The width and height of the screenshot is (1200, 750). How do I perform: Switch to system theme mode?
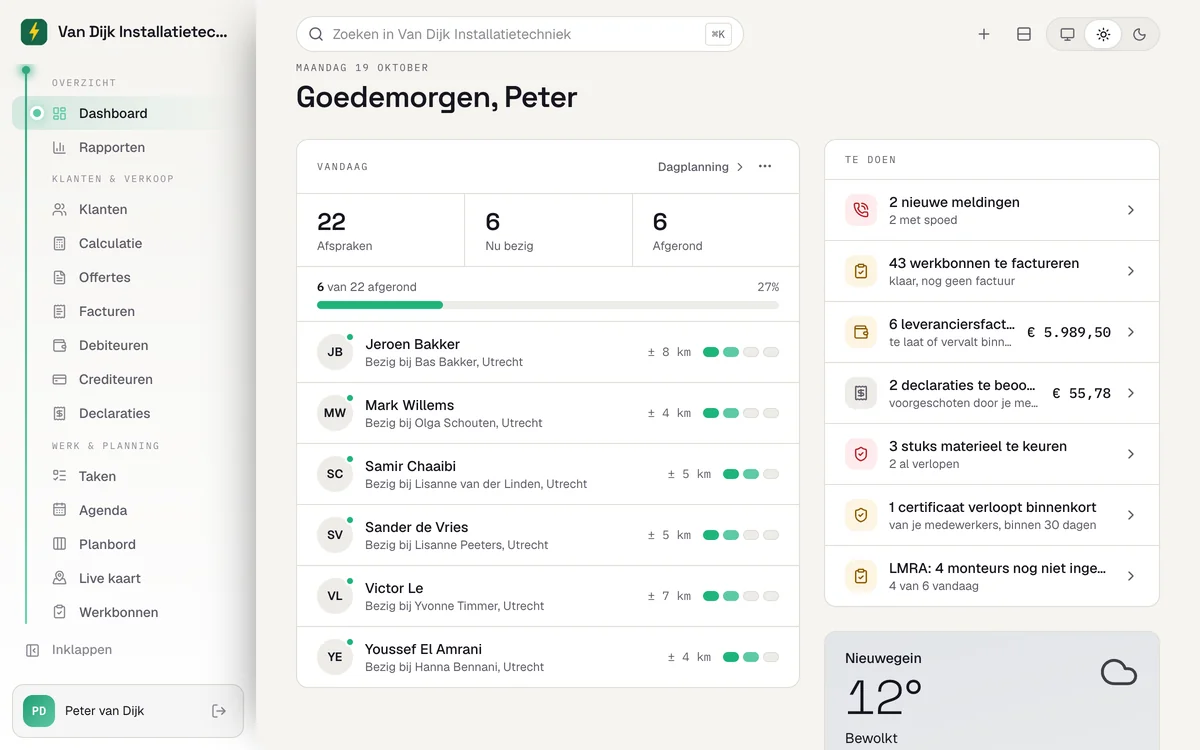1067,34
